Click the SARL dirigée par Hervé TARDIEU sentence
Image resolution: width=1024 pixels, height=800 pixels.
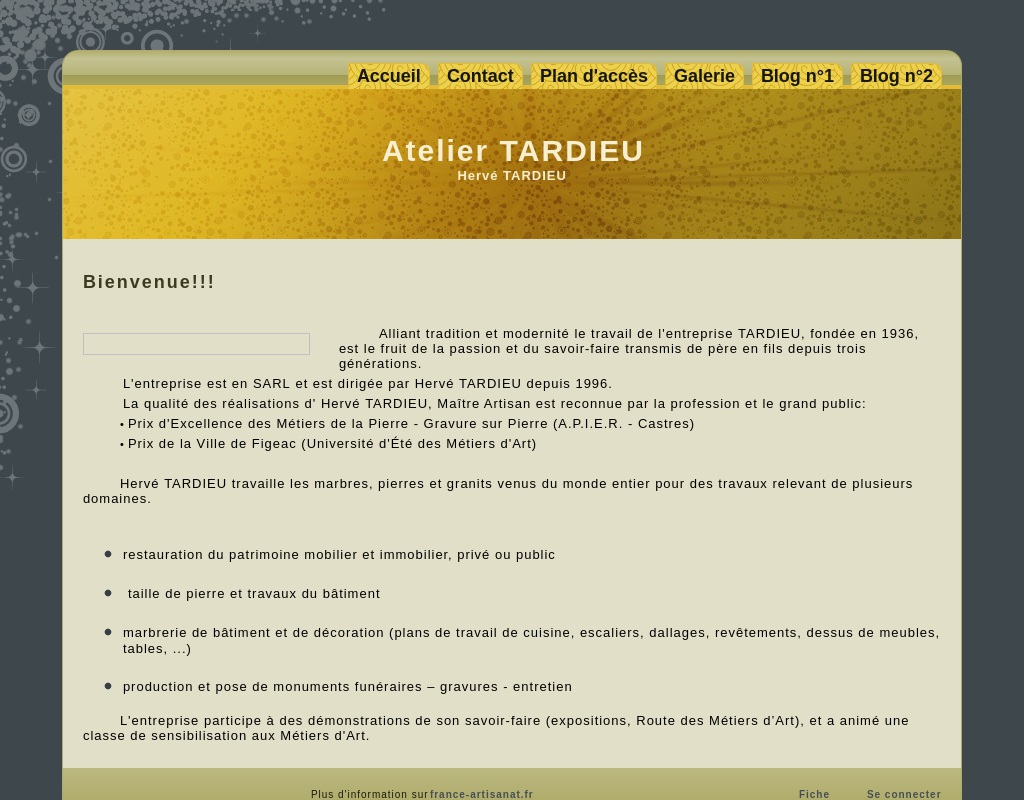[x=367, y=383]
